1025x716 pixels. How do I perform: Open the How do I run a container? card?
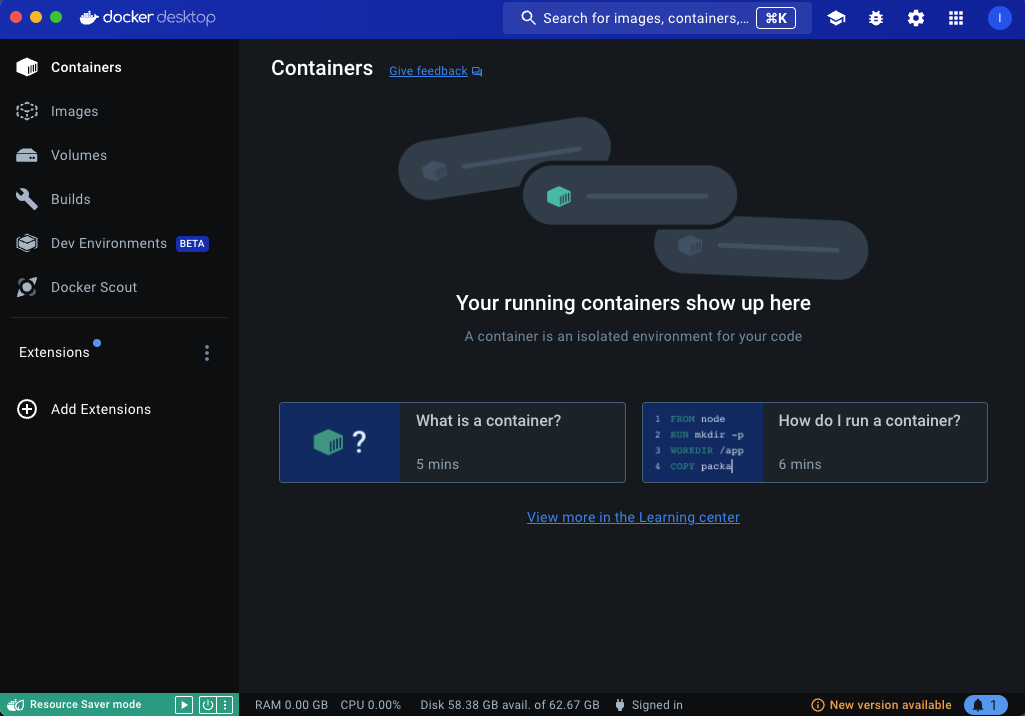[x=815, y=443]
